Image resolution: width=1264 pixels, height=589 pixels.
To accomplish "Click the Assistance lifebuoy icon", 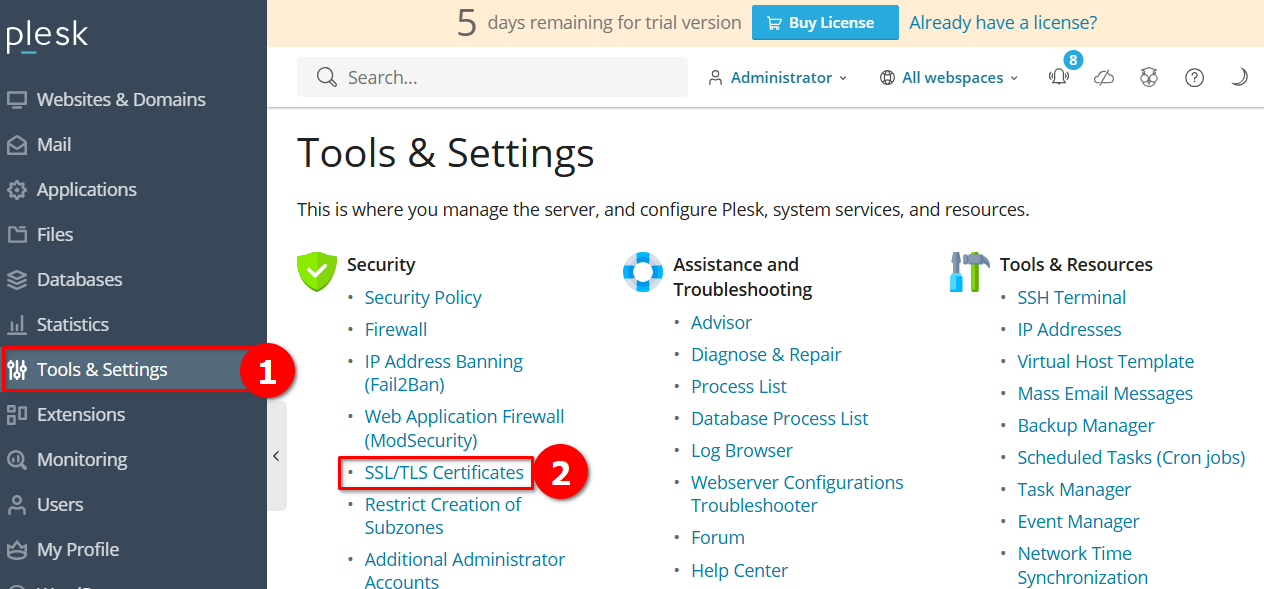I will point(643,271).
